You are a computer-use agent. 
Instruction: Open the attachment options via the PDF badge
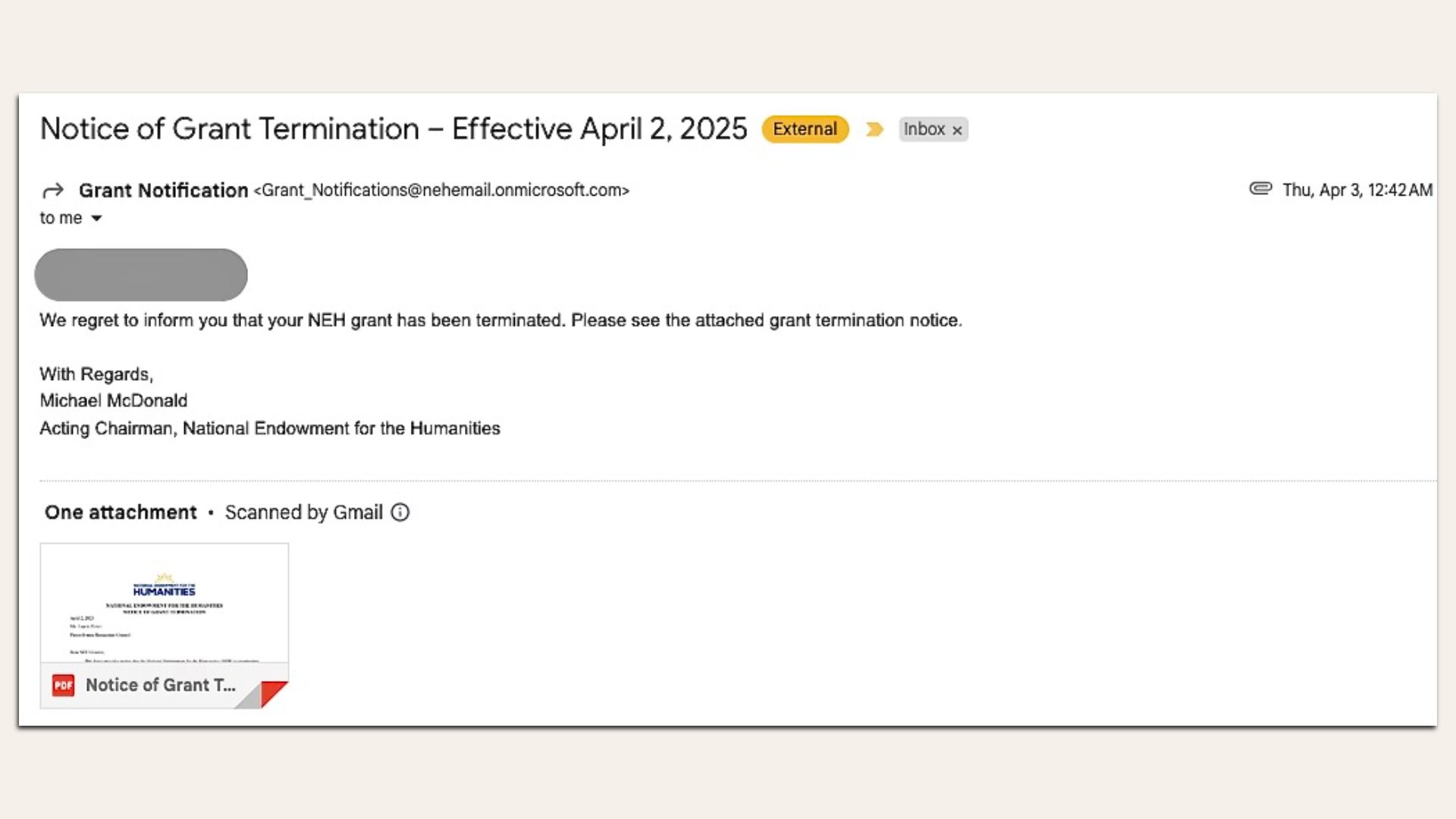coord(63,685)
